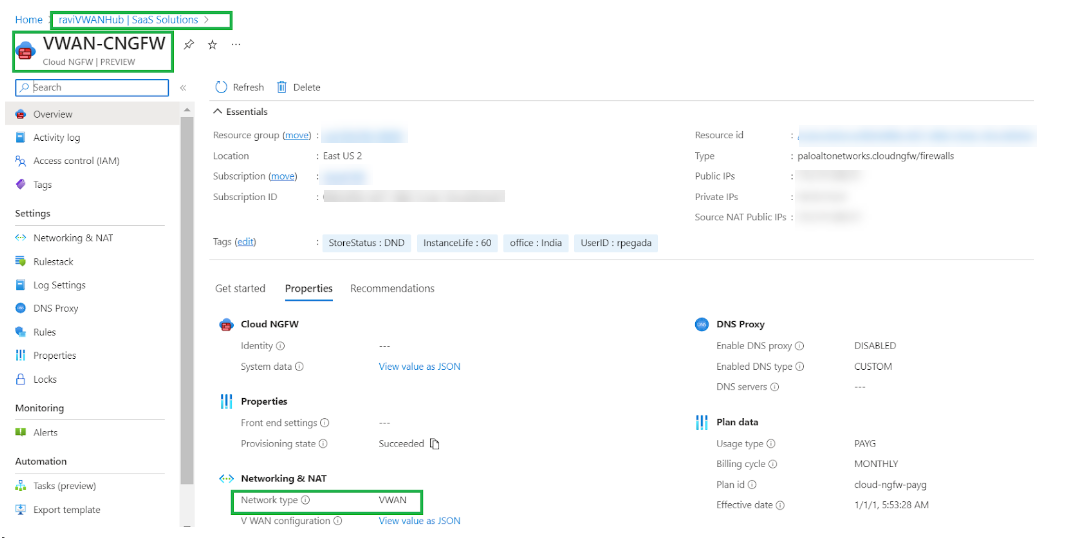Open System data View value as JSON
The height and width of the screenshot is (538, 1067).
coord(419,367)
